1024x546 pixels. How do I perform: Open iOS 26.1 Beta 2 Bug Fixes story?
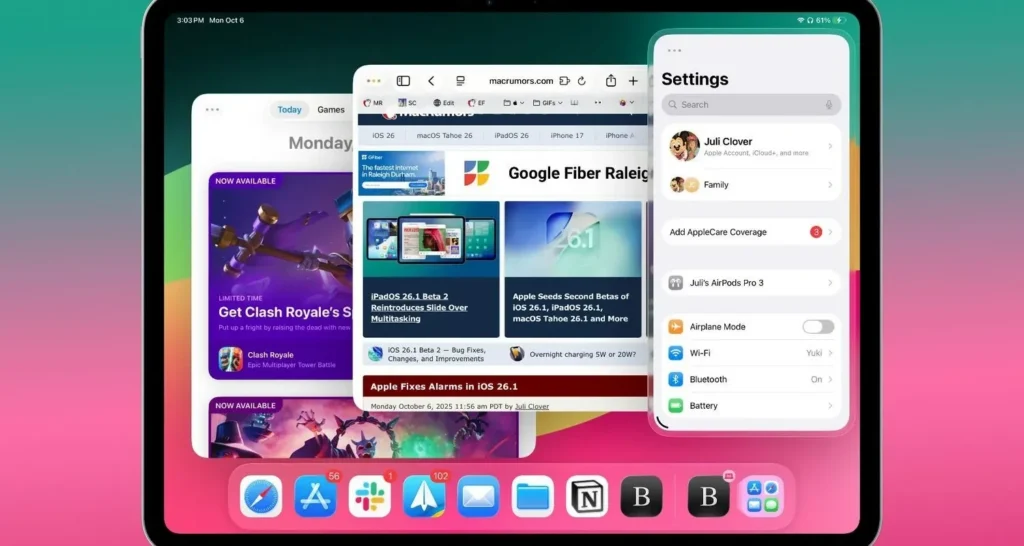pyautogui.click(x=429, y=354)
